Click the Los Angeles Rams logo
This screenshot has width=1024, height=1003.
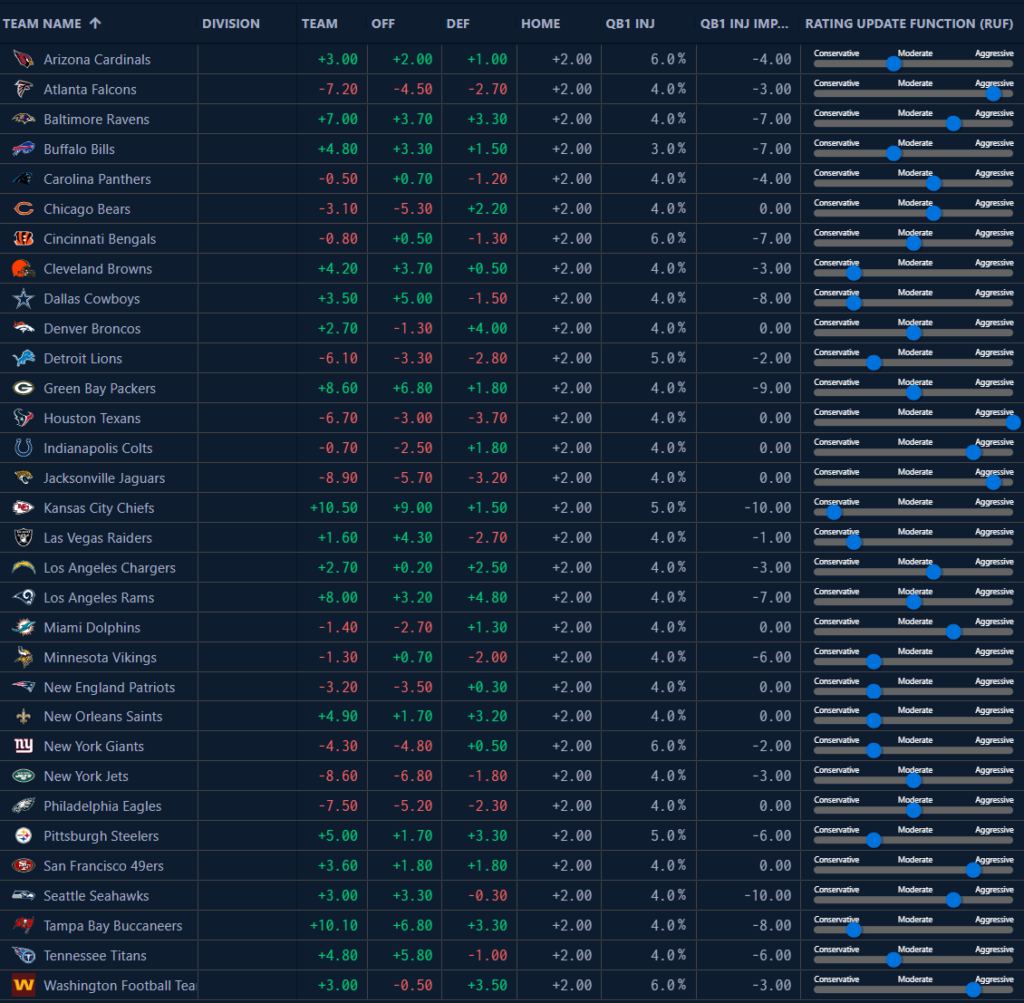pos(24,597)
